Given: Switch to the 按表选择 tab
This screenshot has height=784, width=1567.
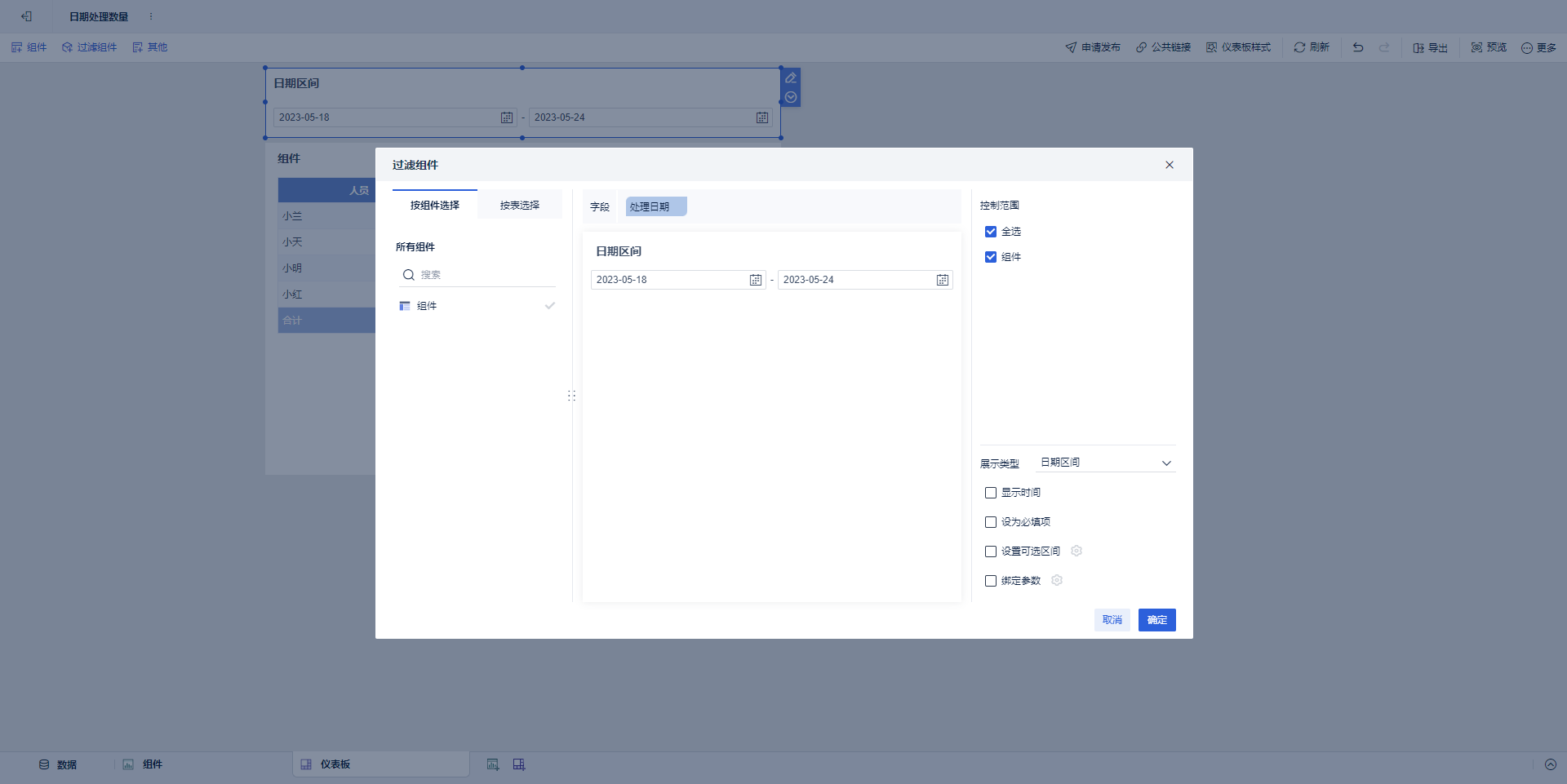Looking at the screenshot, I should click(x=520, y=205).
